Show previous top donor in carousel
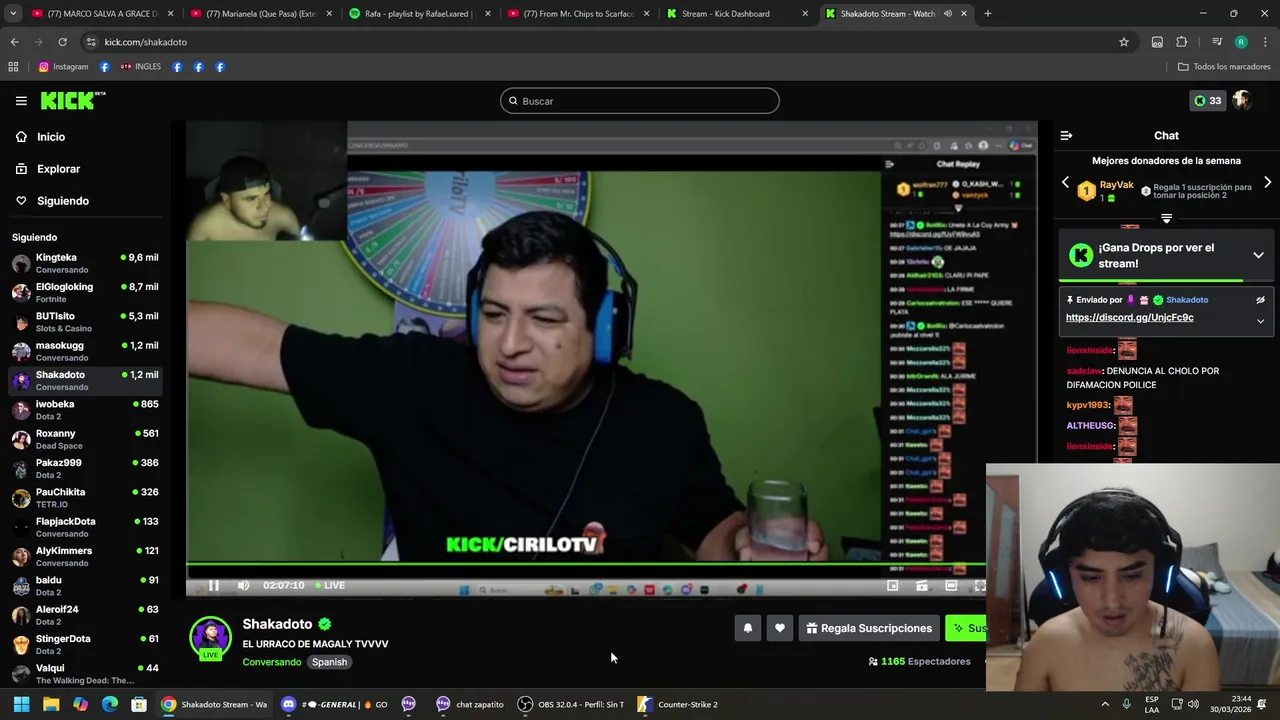 pyautogui.click(x=1065, y=183)
